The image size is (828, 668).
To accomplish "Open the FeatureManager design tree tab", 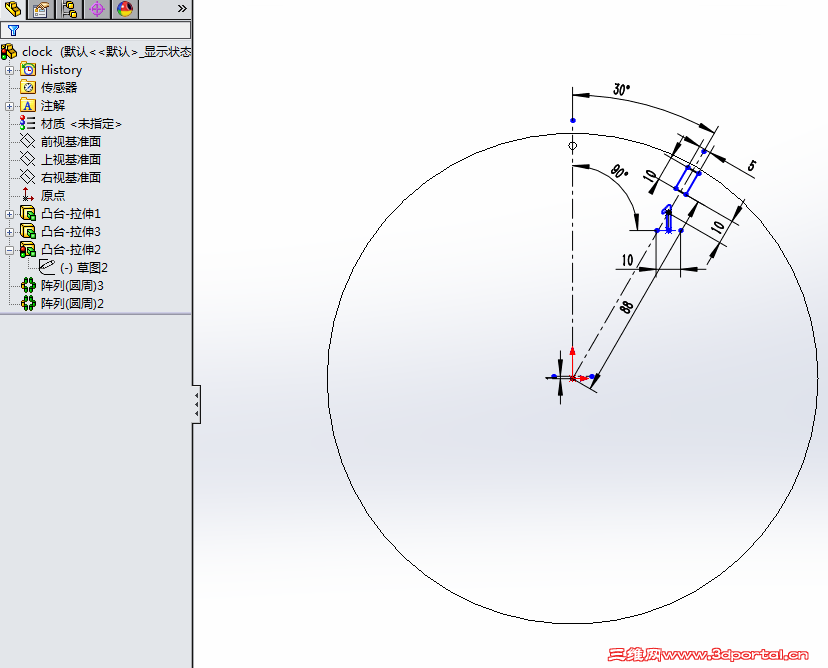I will [13, 9].
